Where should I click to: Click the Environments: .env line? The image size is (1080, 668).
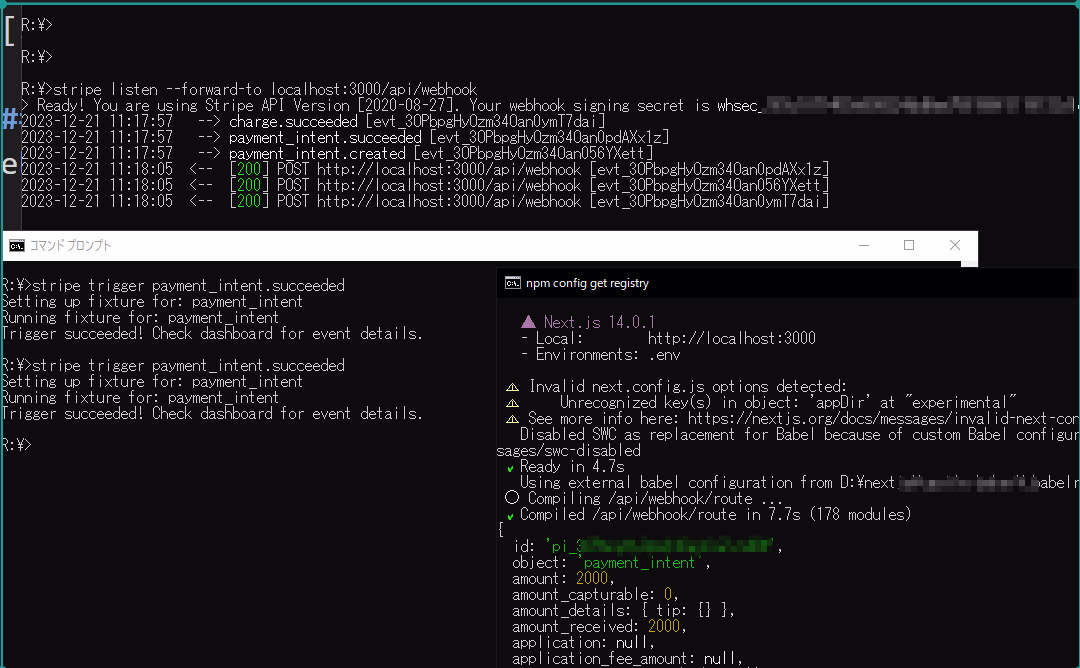(601, 355)
